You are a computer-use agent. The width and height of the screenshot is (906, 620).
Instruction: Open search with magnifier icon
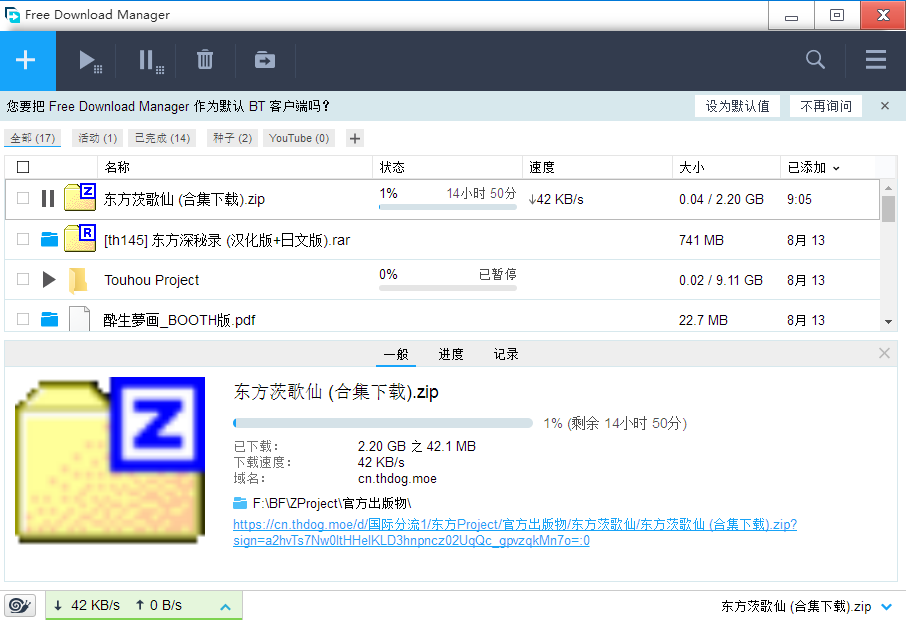(x=815, y=60)
